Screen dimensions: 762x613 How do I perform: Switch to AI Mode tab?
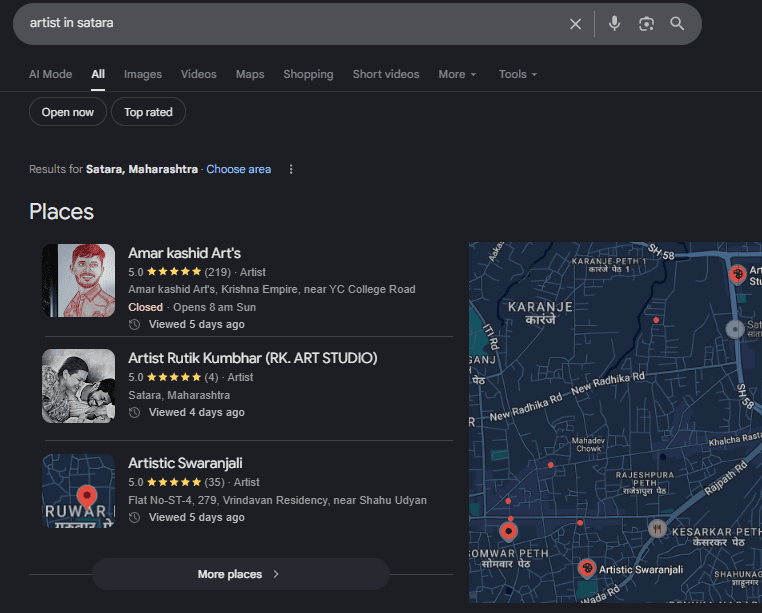point(51,74)
